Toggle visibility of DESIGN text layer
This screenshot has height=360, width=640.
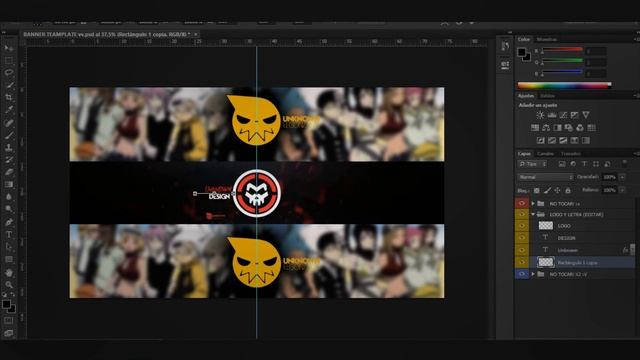(522, 238)
